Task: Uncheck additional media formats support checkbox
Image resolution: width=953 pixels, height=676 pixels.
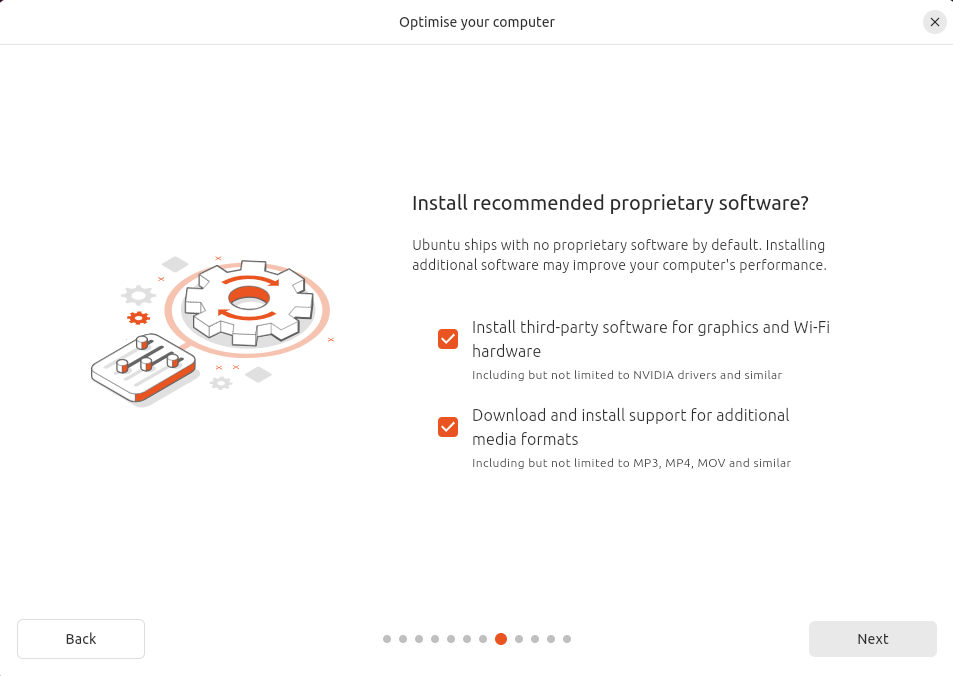Action: click(448, 427)
